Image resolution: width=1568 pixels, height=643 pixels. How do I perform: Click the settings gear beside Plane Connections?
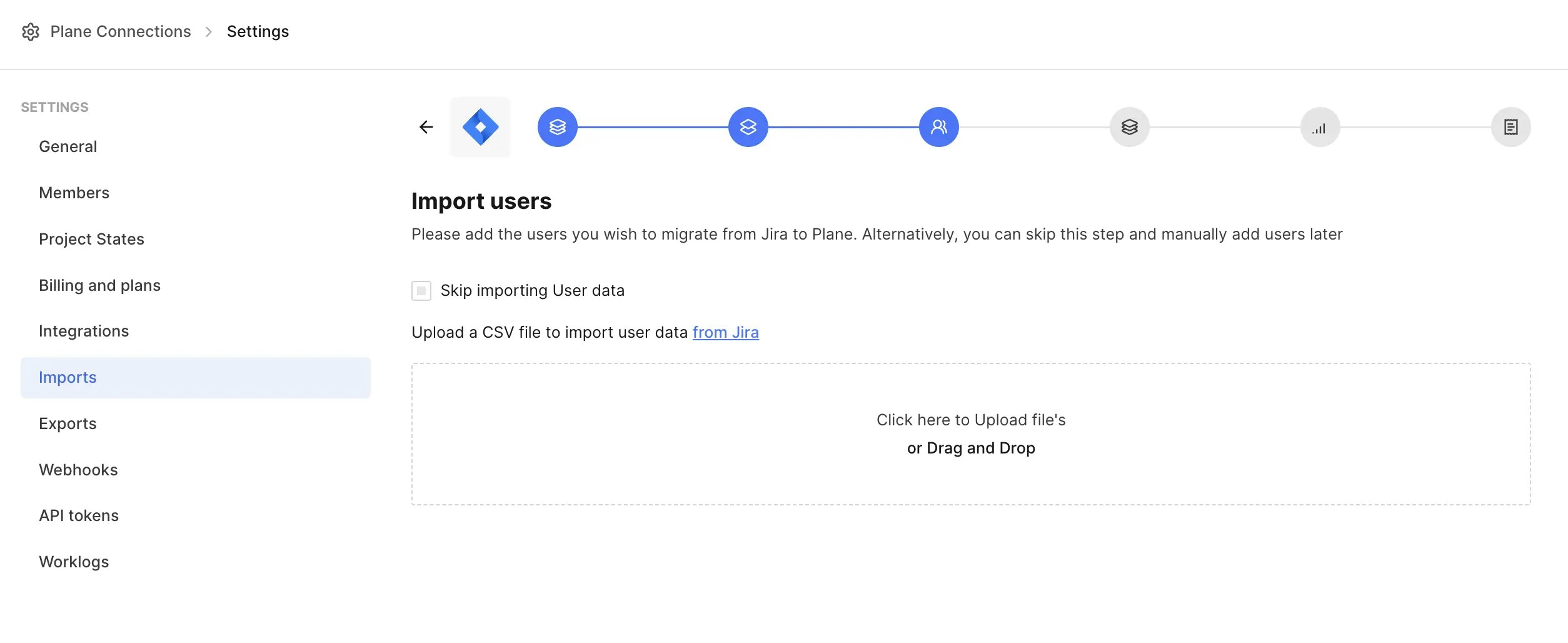point(31,32)
